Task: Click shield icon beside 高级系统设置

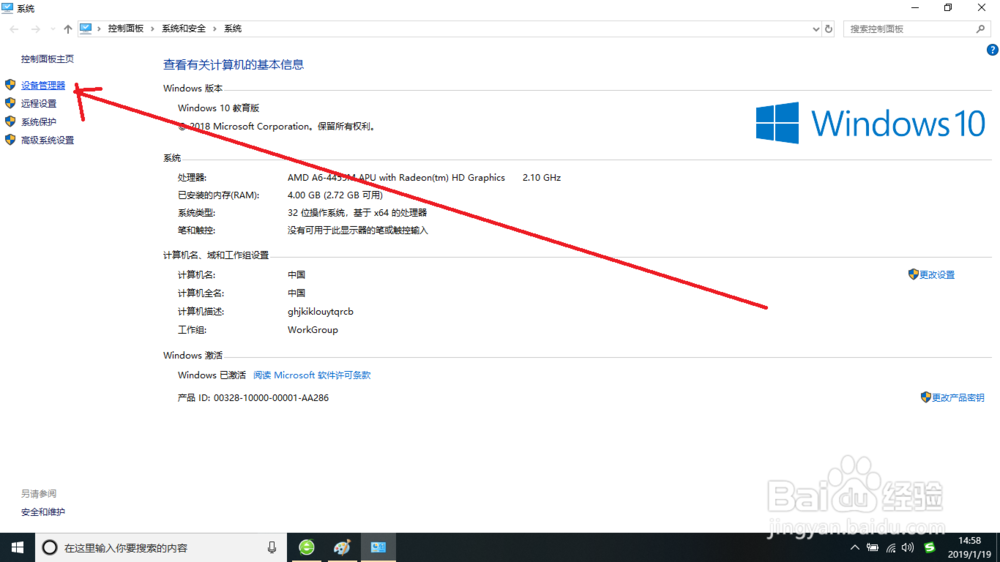Action: pos(10,140)
